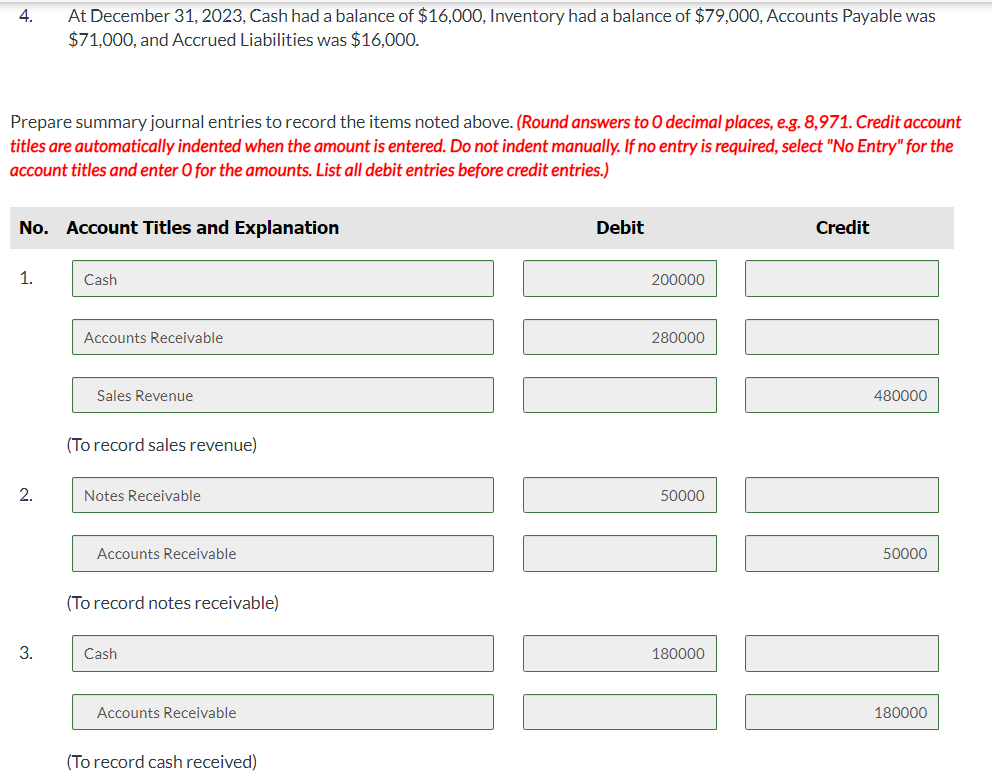
Task: Click the debit field showing 280000
Action: (x=620, y=337)
